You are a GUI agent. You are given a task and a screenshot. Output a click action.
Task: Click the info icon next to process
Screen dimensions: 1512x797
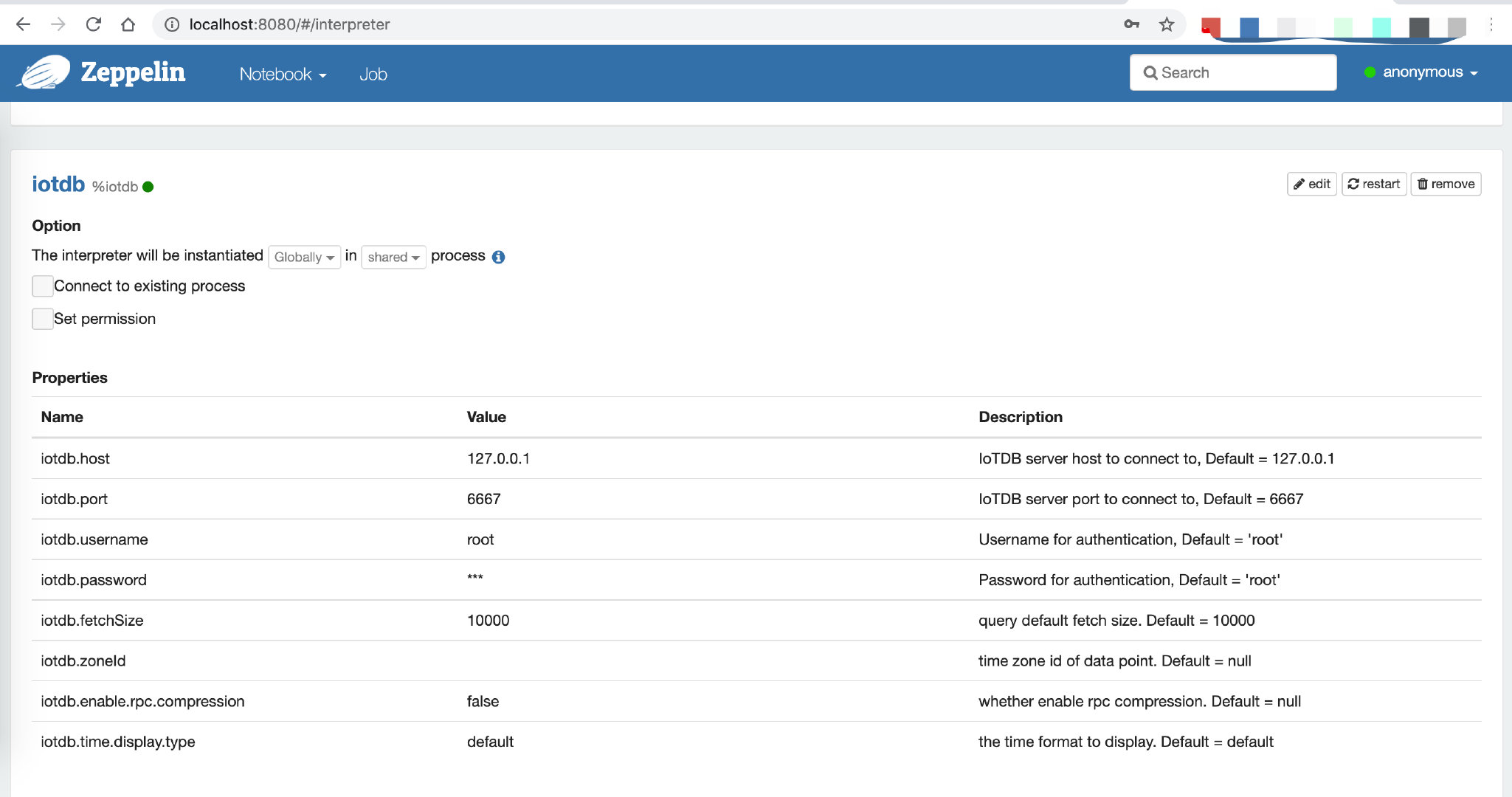click(x=500, y=257)
